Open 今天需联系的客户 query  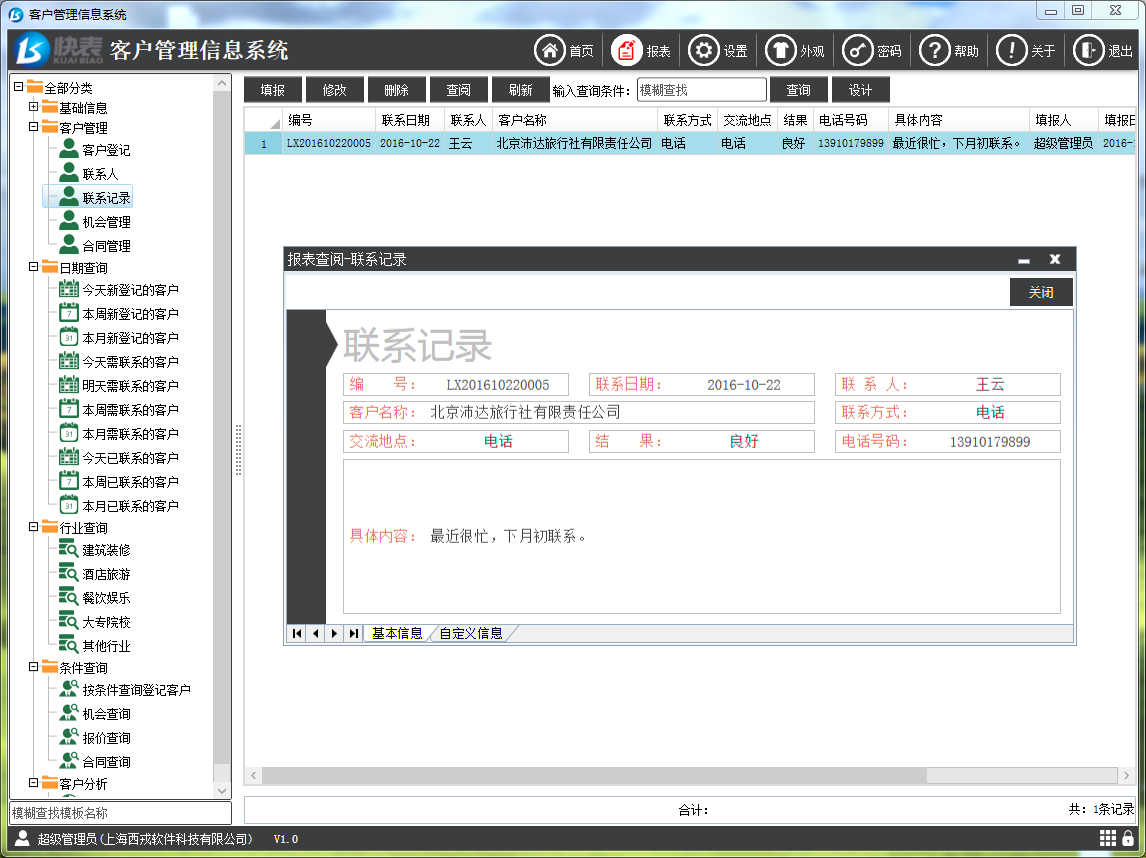130,362
